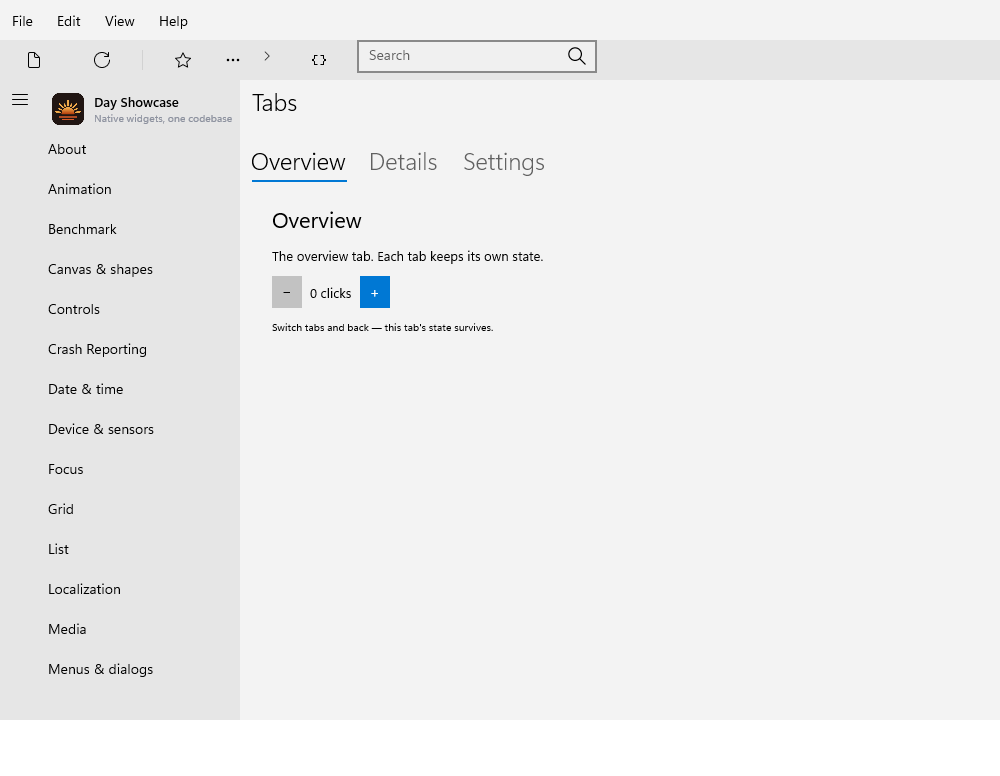
Task: Toggle the hamburger navigation menu
Action: (x=20, y=99)
